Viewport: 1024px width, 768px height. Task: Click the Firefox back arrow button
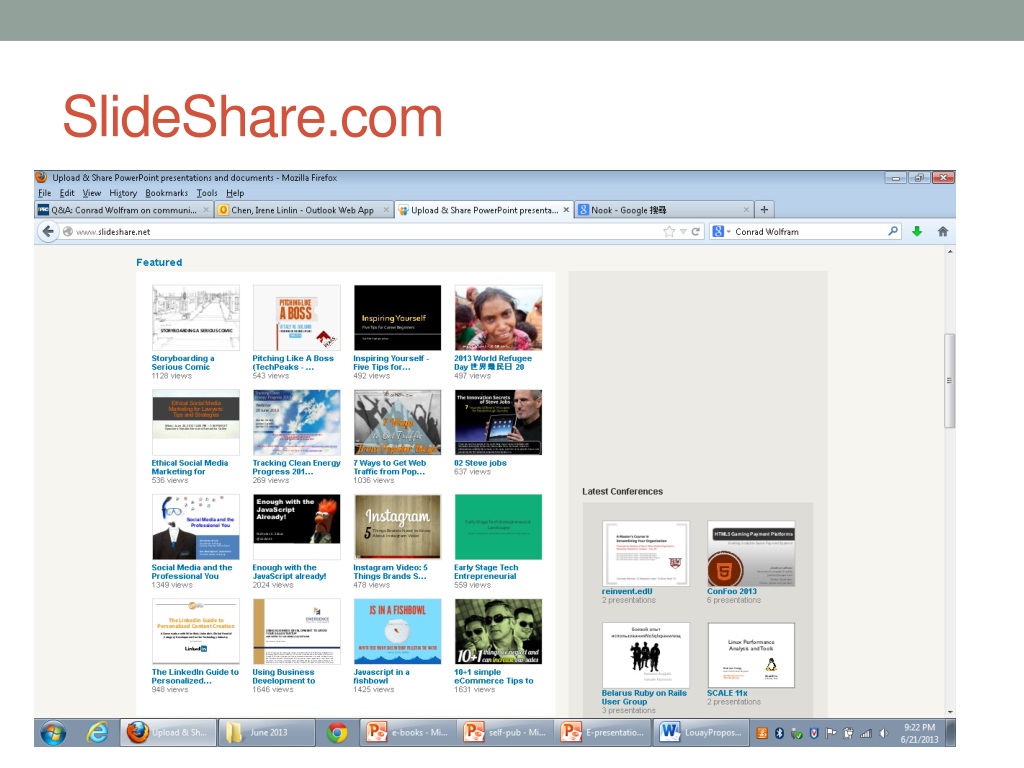[x=48, y=231]
